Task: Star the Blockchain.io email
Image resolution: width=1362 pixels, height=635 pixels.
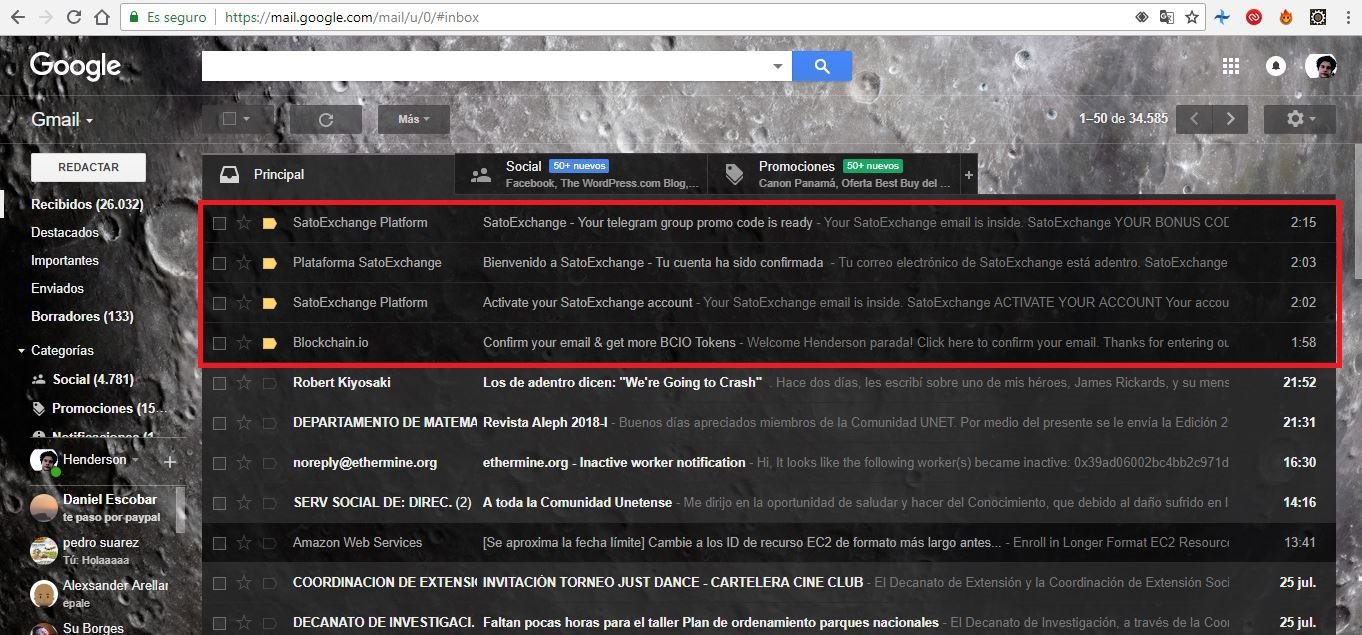Action: [x=244, y=343]
